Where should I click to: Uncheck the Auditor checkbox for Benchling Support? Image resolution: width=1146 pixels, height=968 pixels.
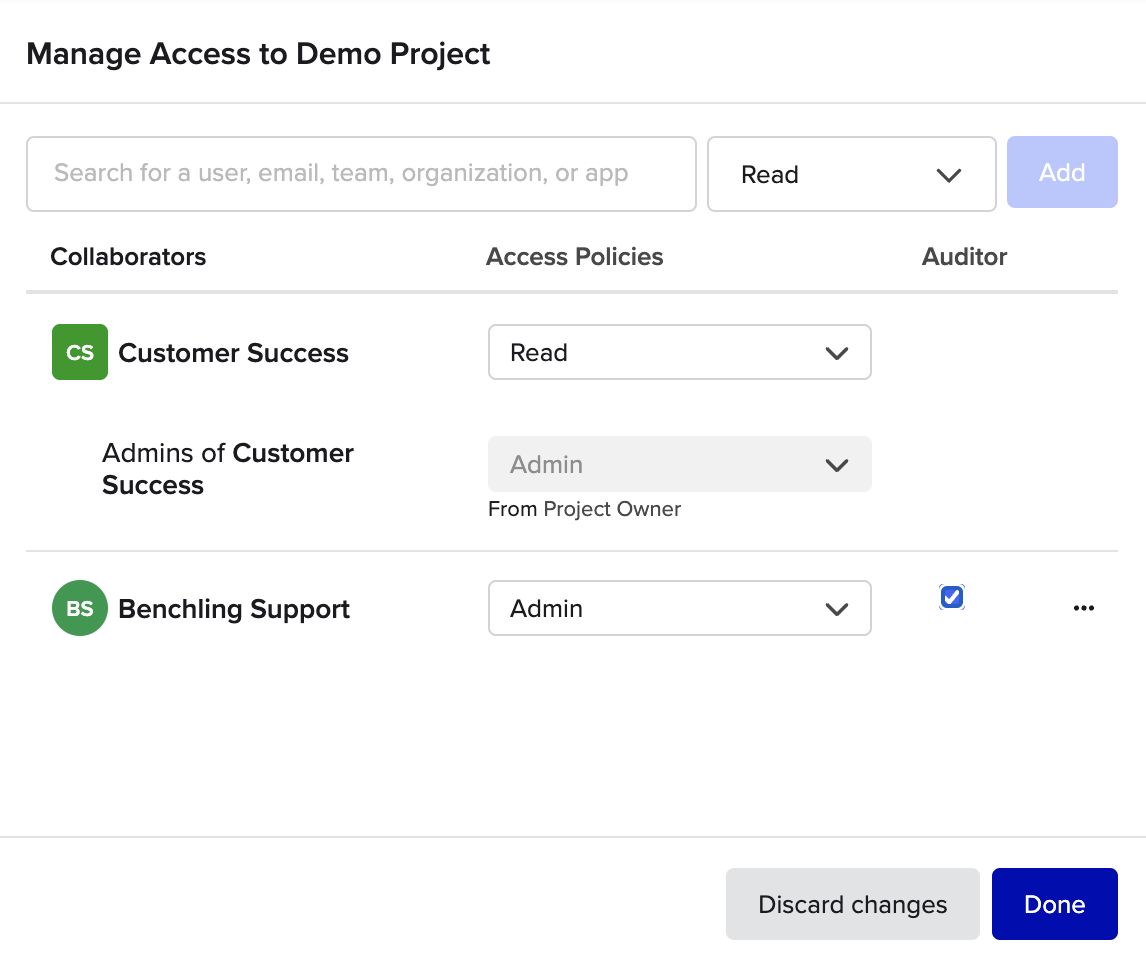pyautogui.click(x=952, y=597)
